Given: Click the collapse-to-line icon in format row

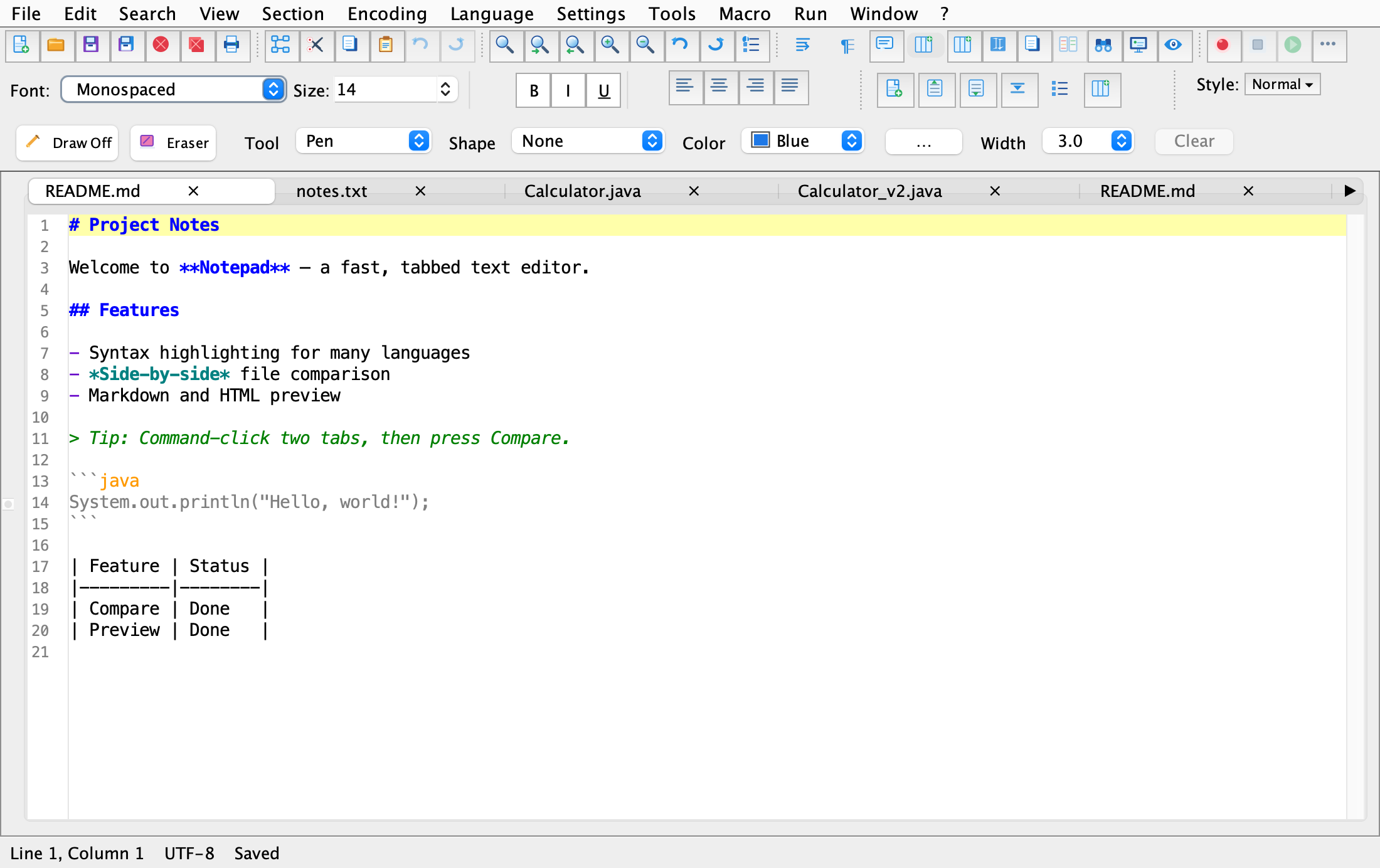Looking at the screenshot, I should point(1019,89).
